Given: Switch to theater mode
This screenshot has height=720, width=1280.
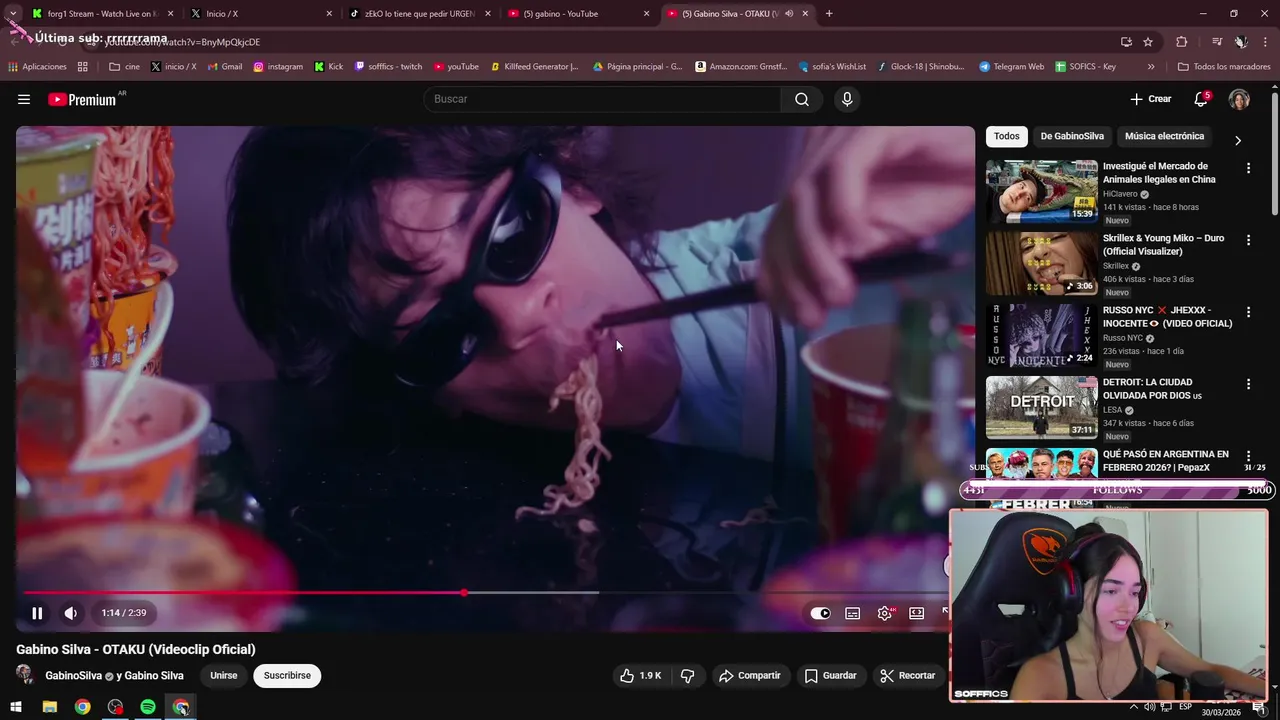Looking at the screenshot, I should pyautogui.click(x=916, y=614).
